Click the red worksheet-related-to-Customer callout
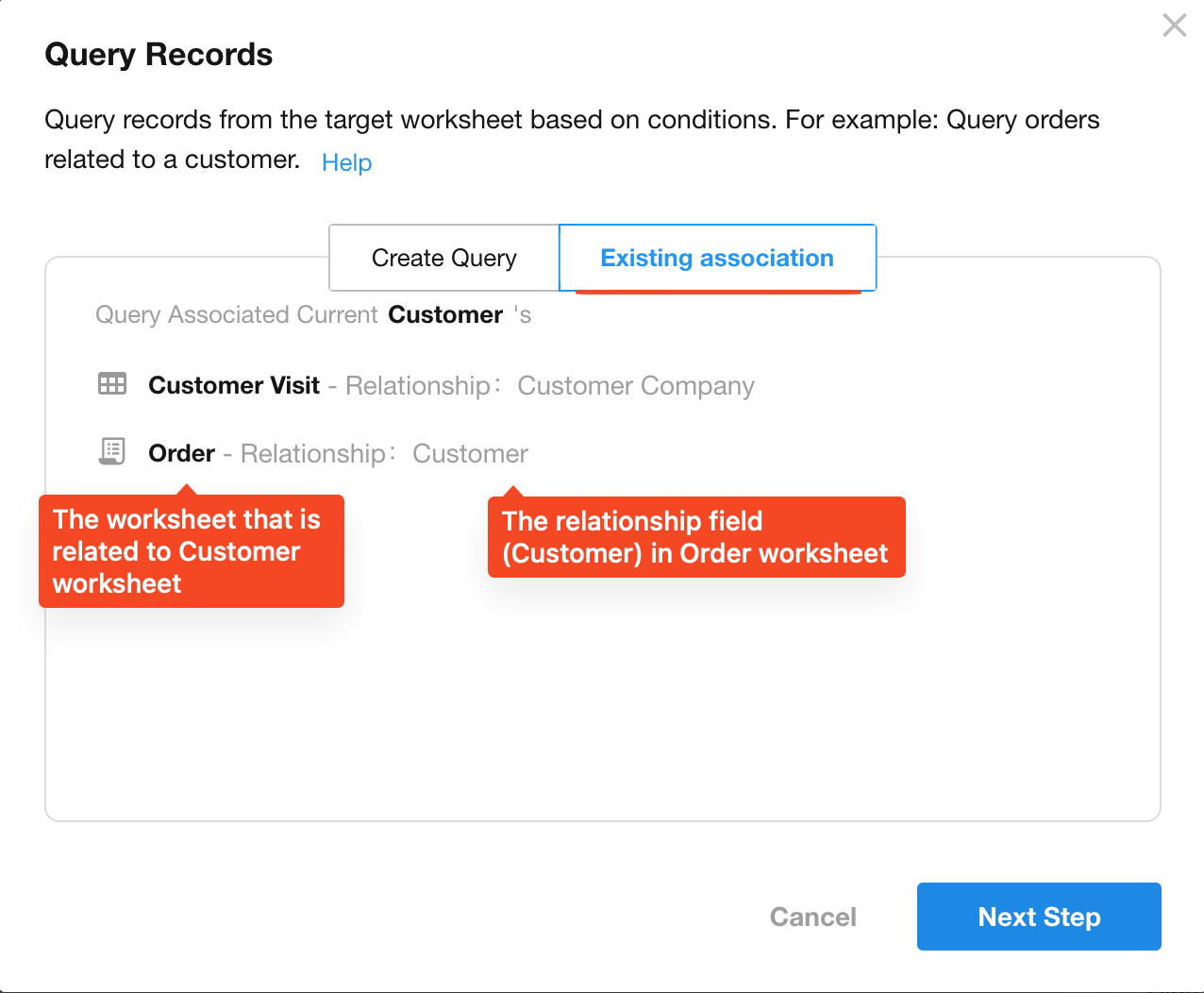The width and height of the screenshot is (1204, 993). [191, 551]
